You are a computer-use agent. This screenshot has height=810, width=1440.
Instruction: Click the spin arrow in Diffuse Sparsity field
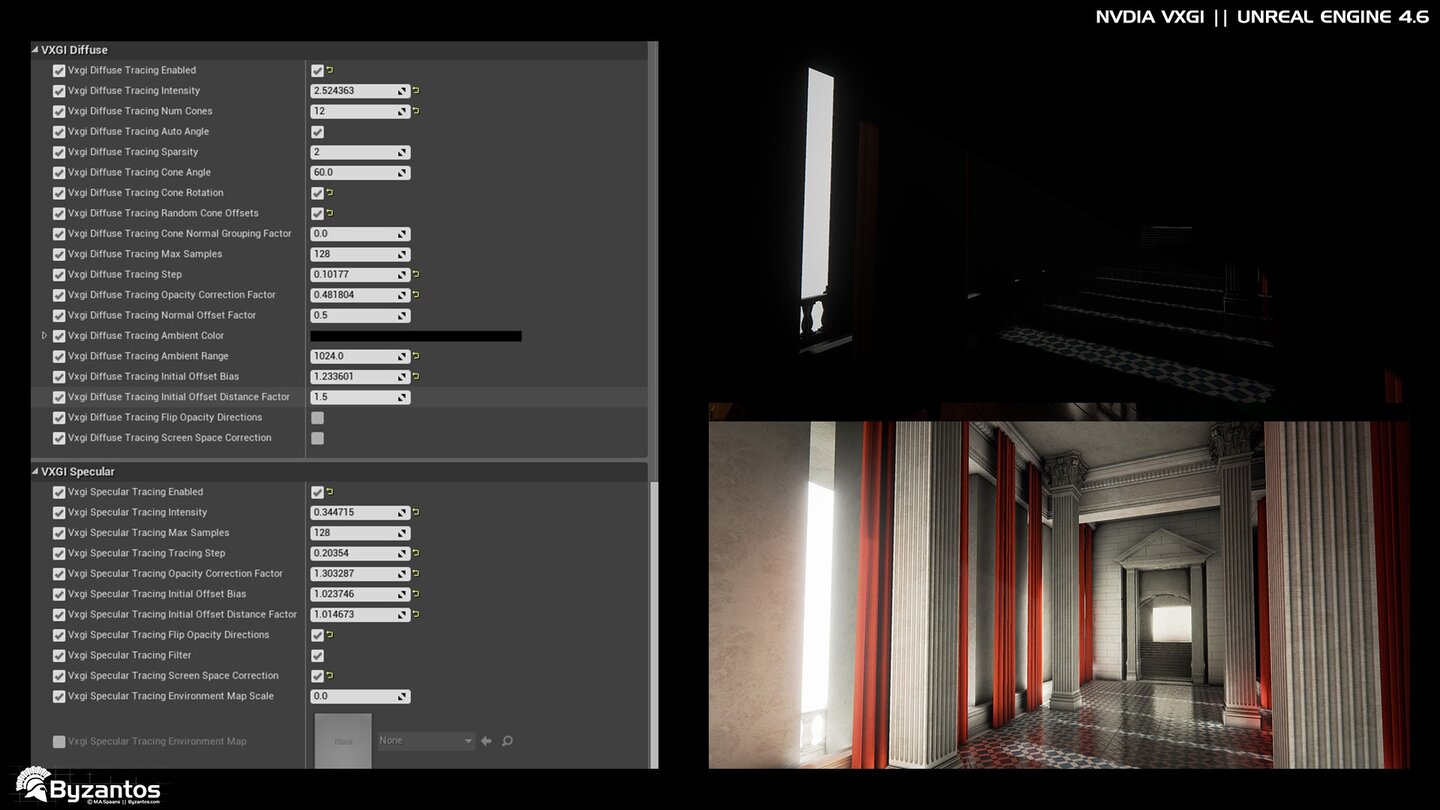click(402, 152)
